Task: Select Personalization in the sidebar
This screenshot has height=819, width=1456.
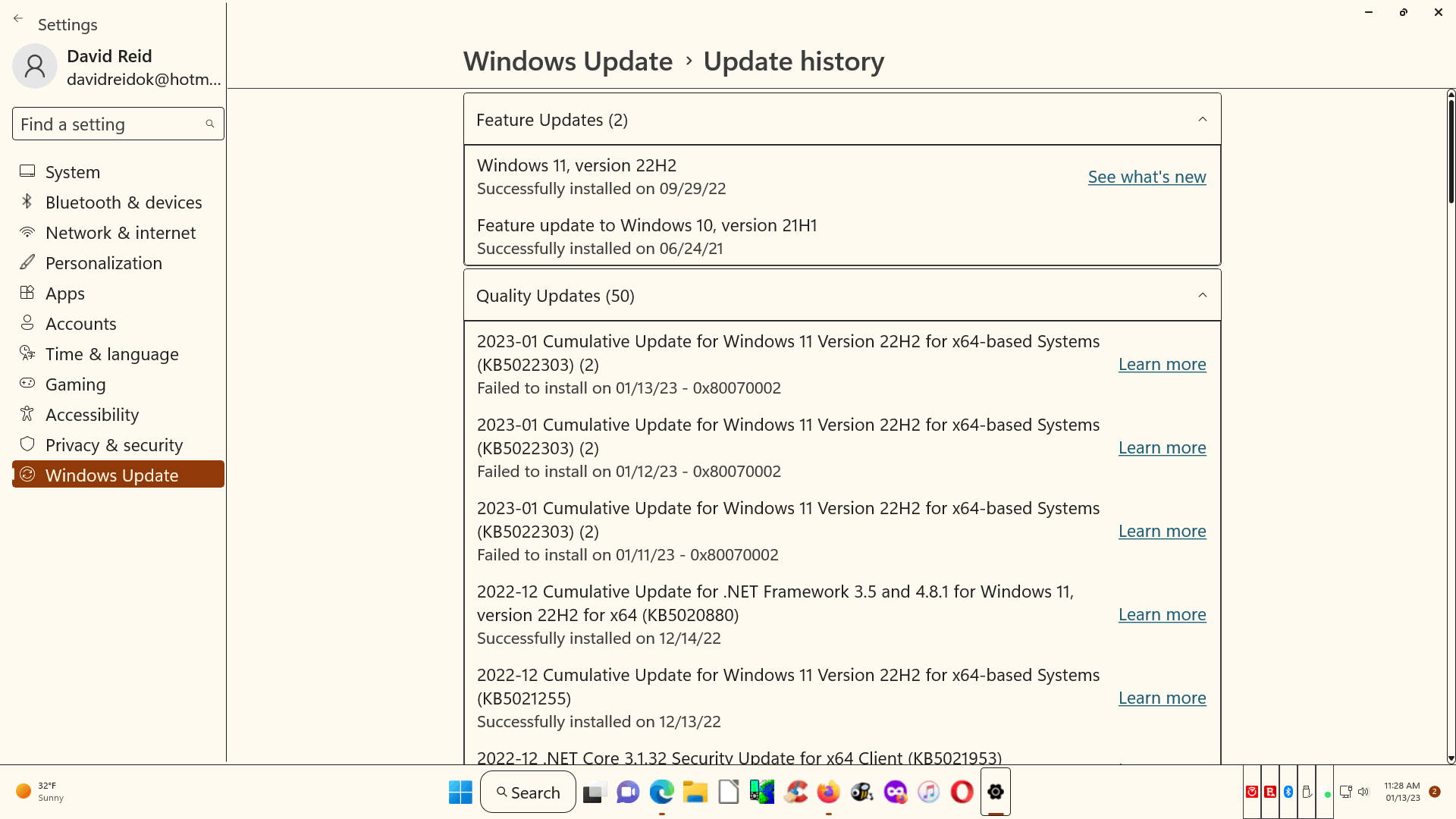Action: pyautogui.click(x=103, y=263)
